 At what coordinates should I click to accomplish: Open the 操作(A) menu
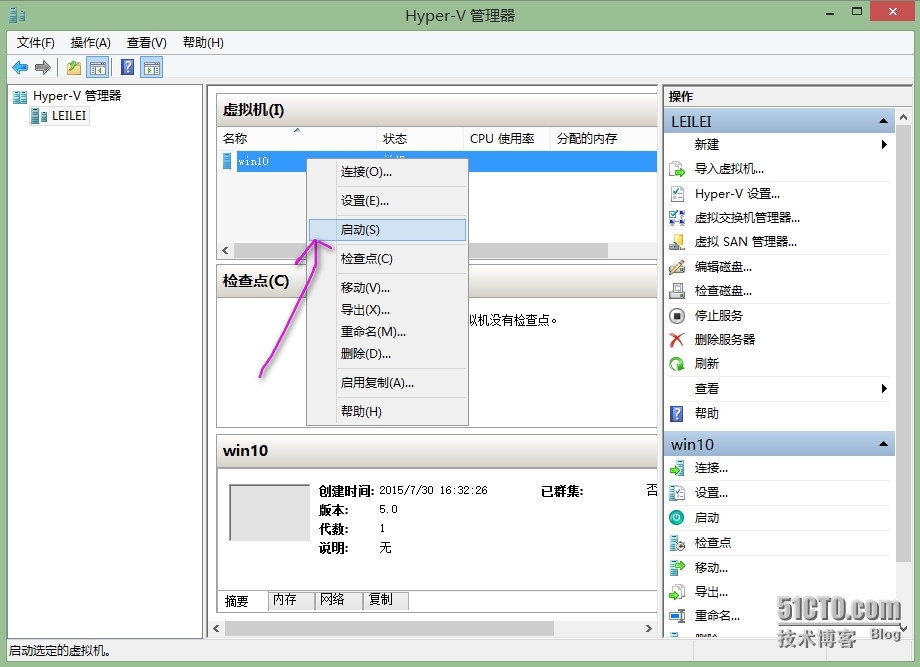point(90,42)
